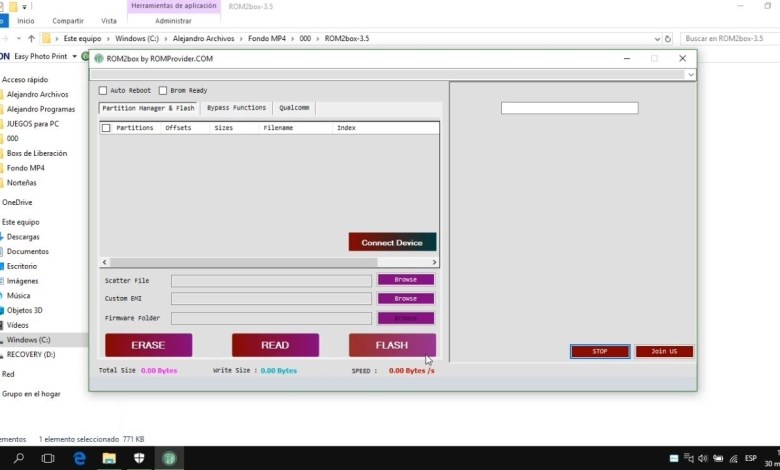Click the red ERASE button
This screenshot has height=470, width=780.
[148, 345]
